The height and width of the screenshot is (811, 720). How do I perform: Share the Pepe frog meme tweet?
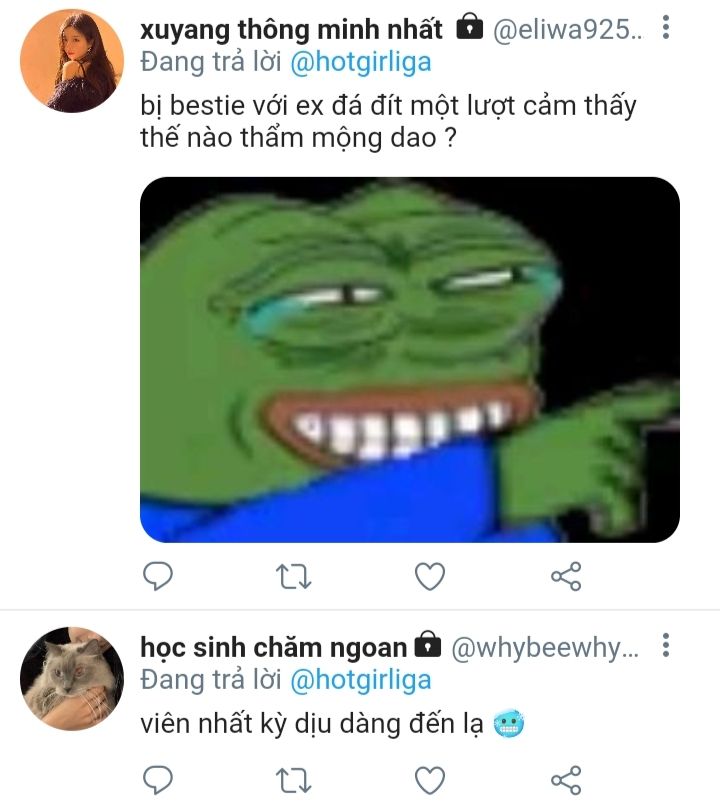[566, 576]
